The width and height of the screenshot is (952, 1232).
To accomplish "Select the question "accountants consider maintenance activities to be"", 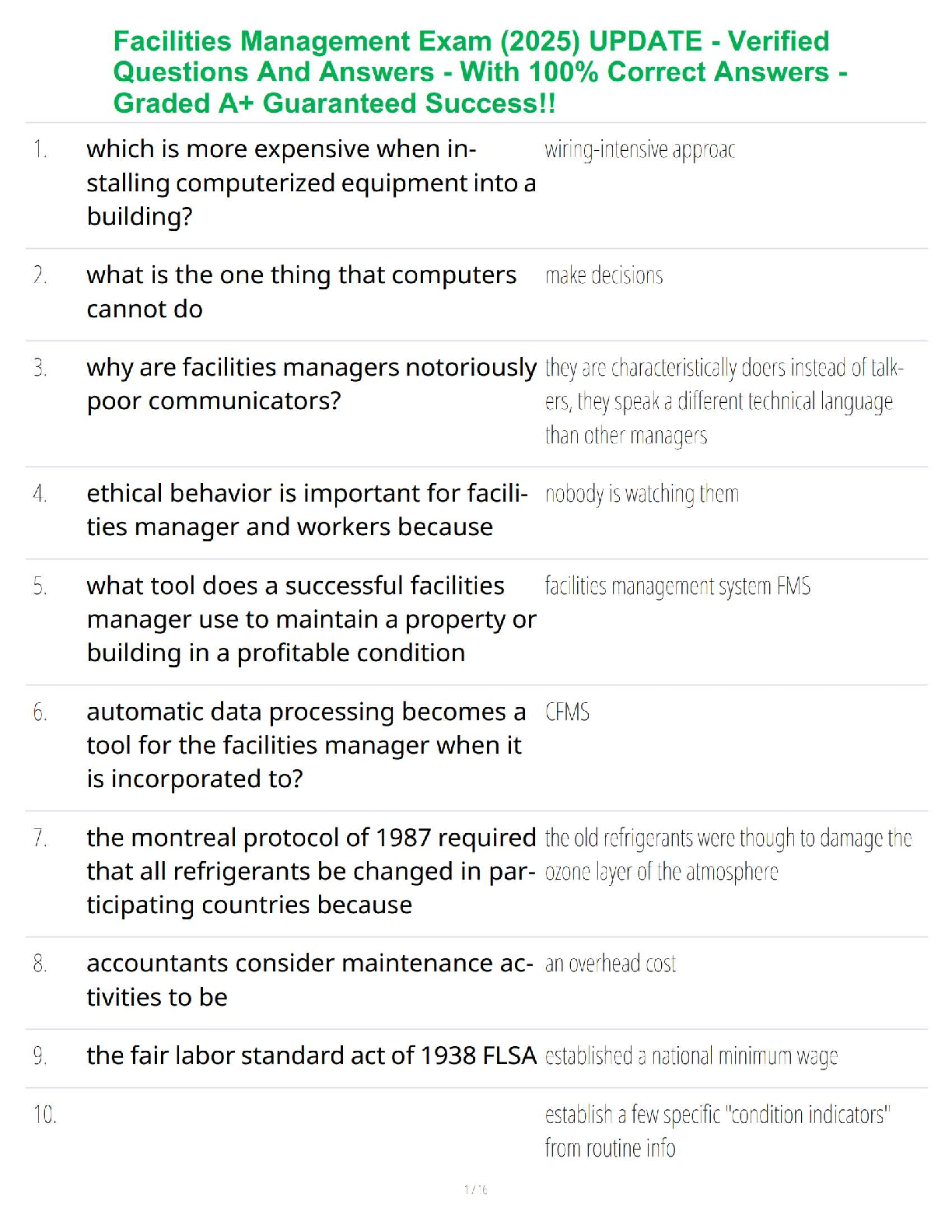I will point(310,980).
